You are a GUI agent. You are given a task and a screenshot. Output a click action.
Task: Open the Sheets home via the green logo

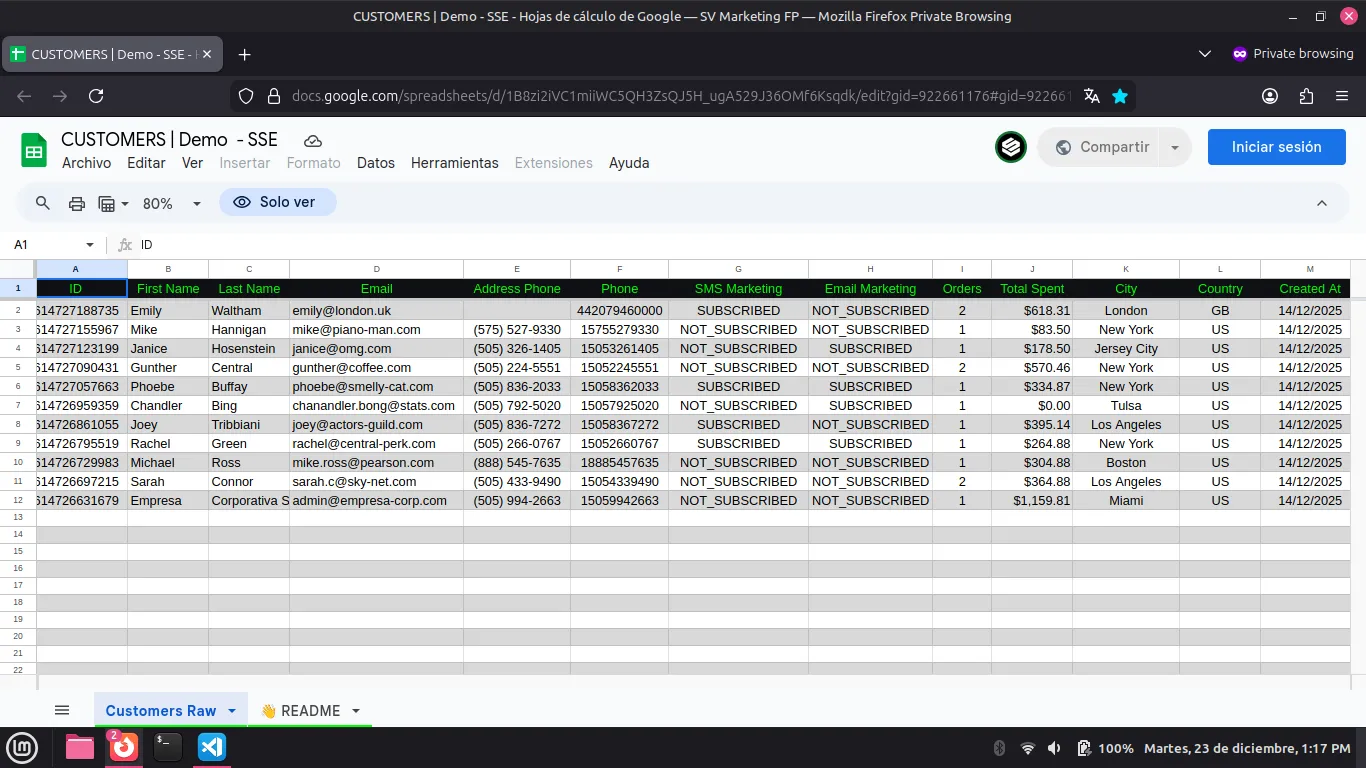click(33, 148)
